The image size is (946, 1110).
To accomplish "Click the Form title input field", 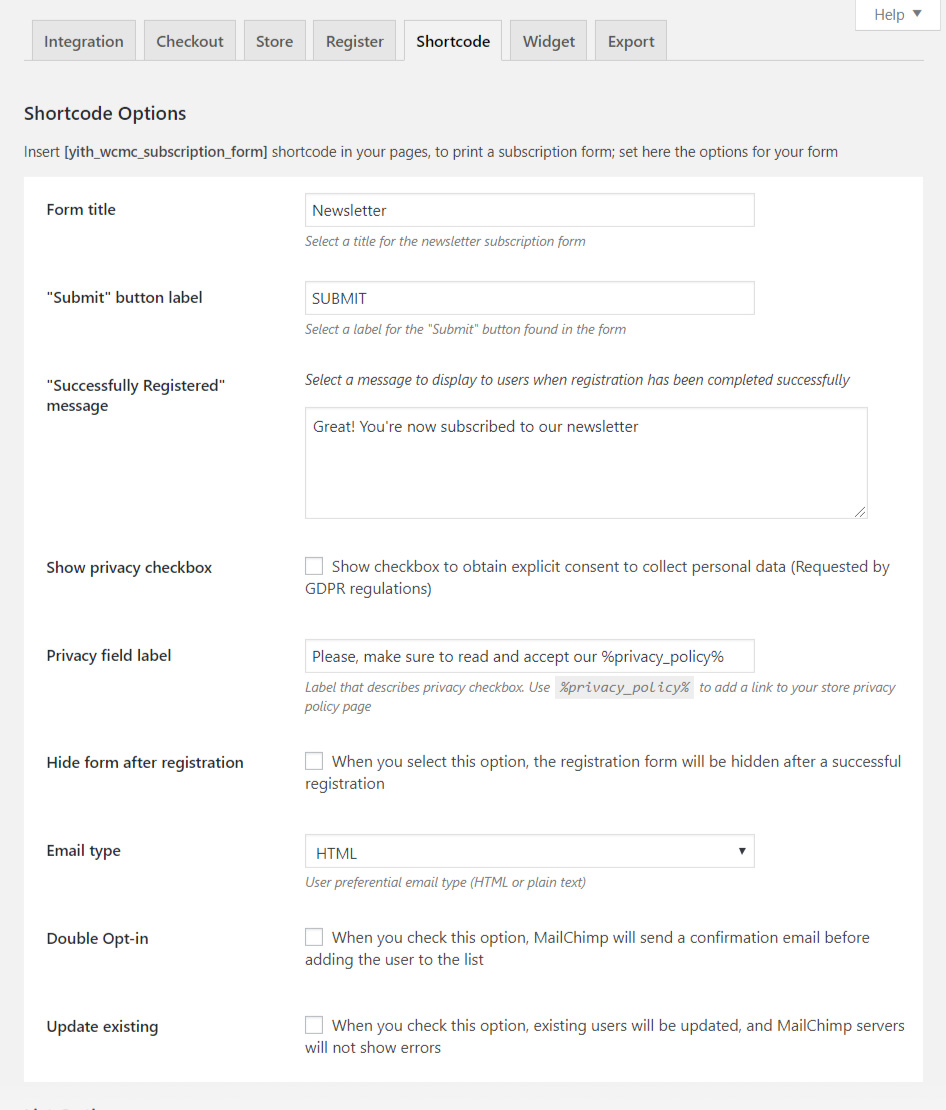I will point(529,210).
